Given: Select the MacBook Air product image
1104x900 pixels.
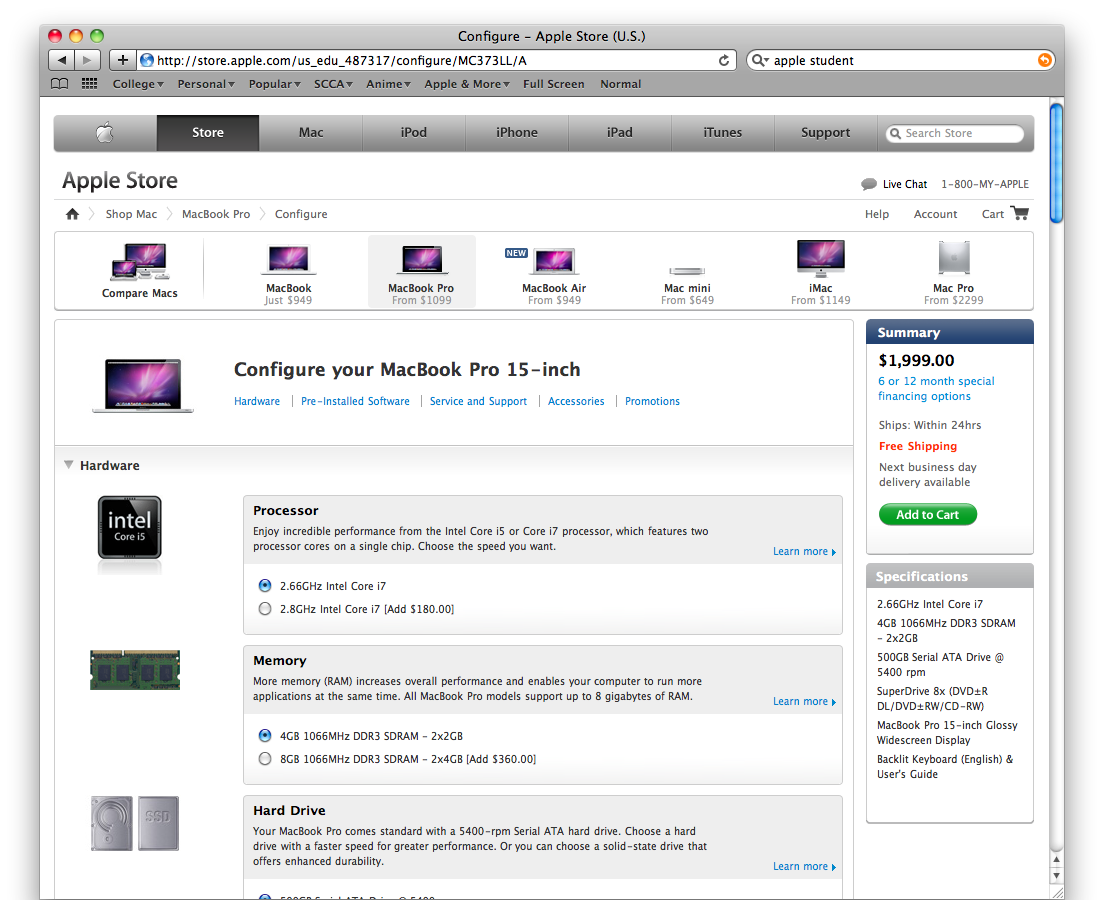Looking at the screenshot, I should point(554,261).
